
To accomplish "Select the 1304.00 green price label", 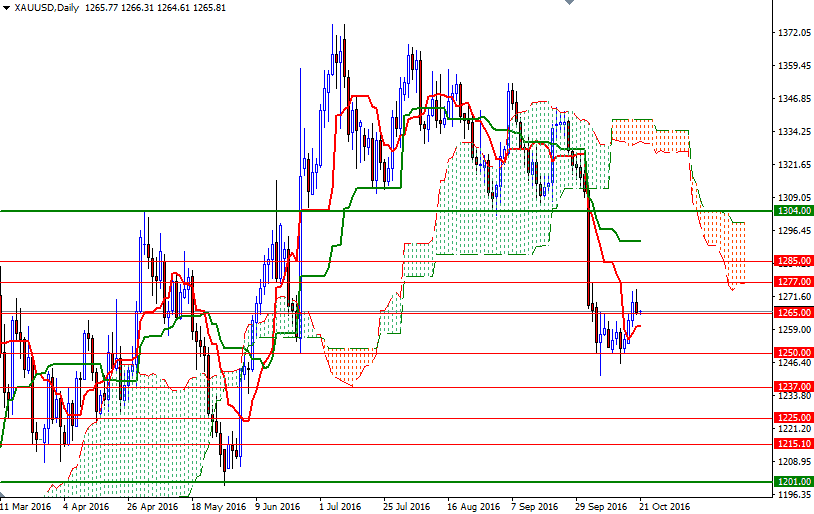I will tap(794, 211).
